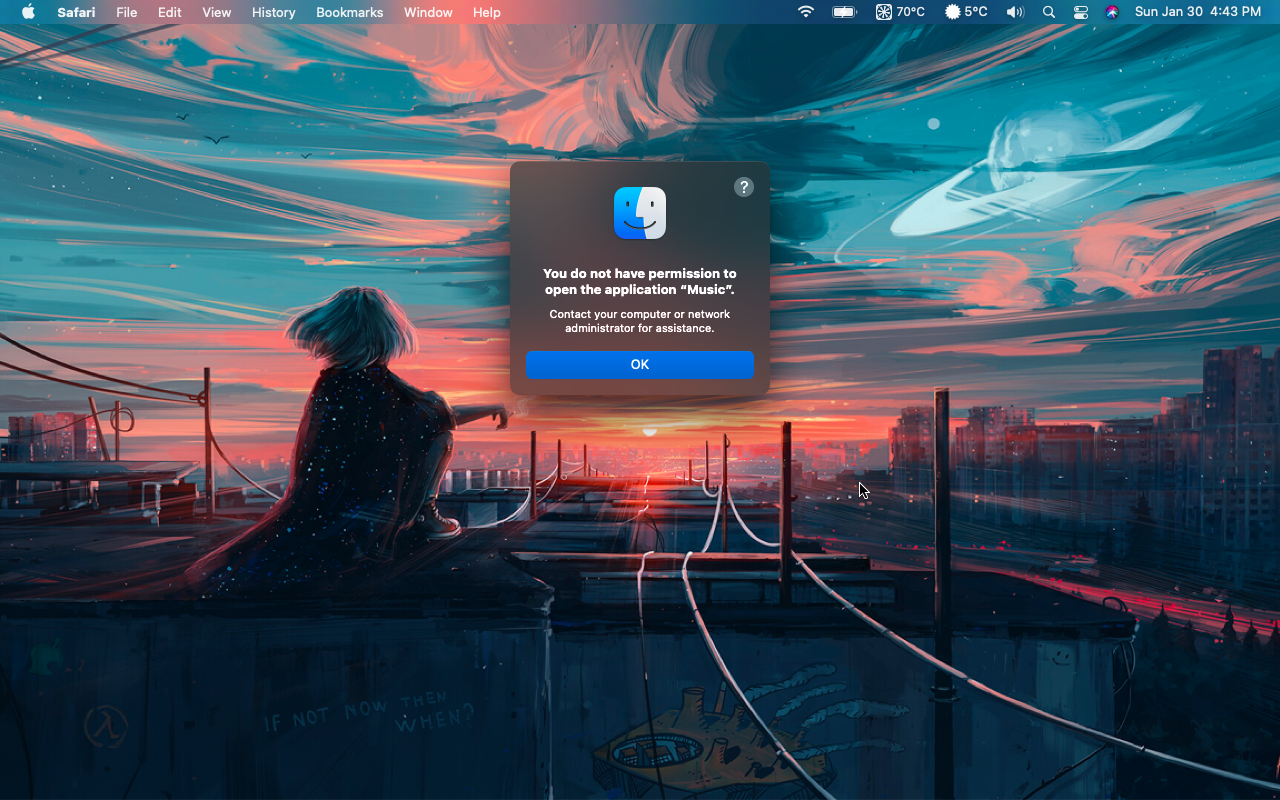Open the Window menu

[x=428, y=12]
